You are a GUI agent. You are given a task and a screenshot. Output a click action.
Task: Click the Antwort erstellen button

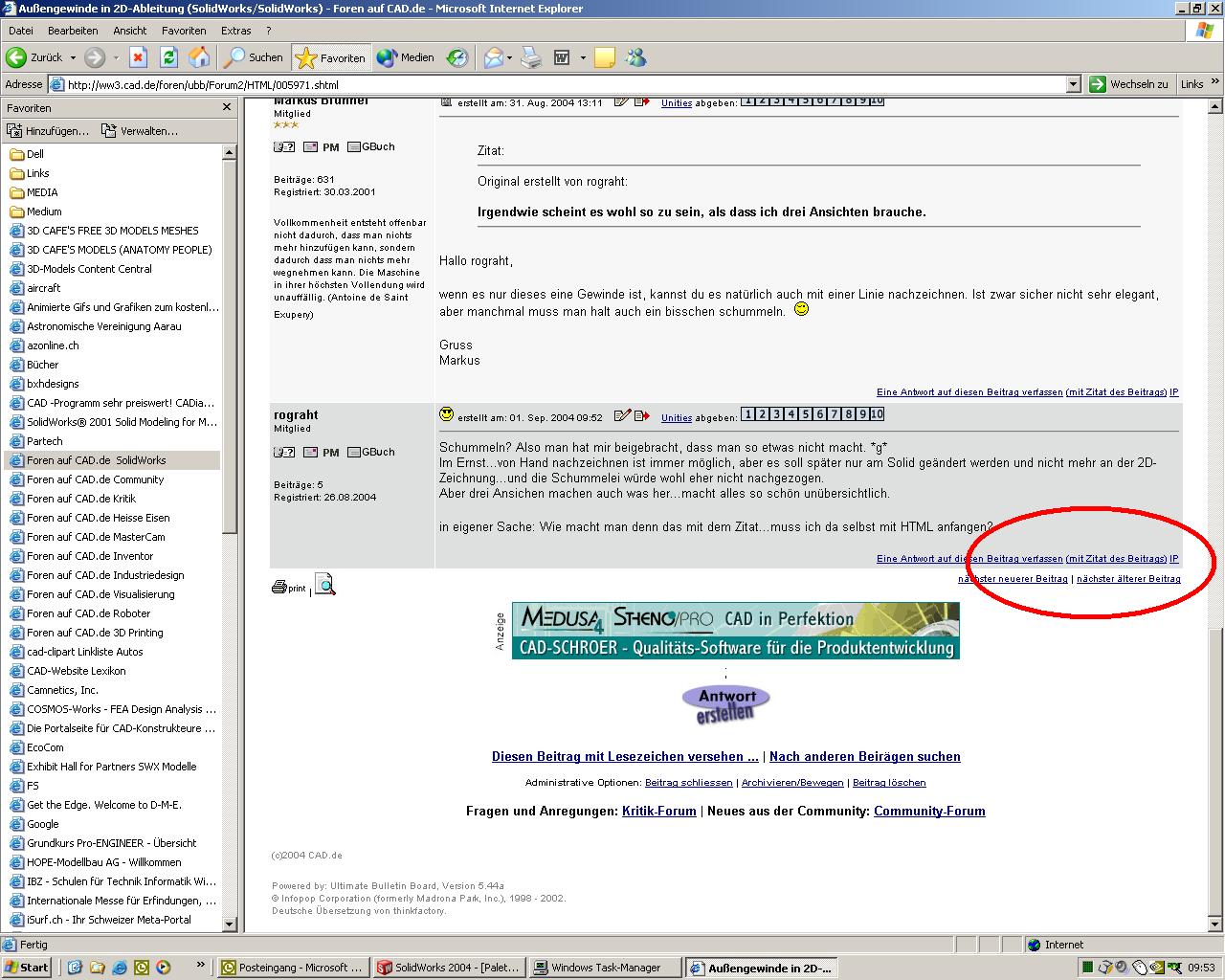[x=726, y=703]
